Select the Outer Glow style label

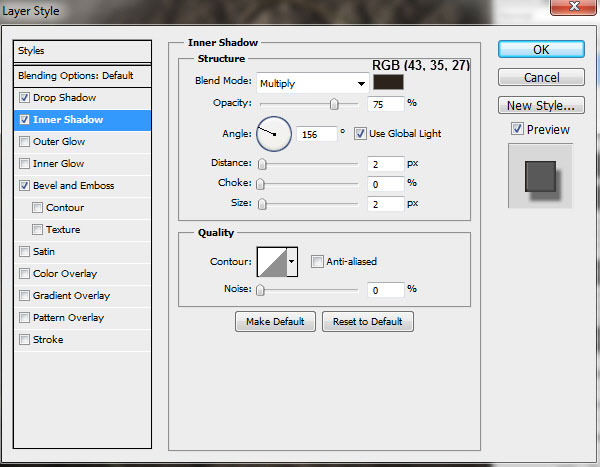tap(59, 142)
